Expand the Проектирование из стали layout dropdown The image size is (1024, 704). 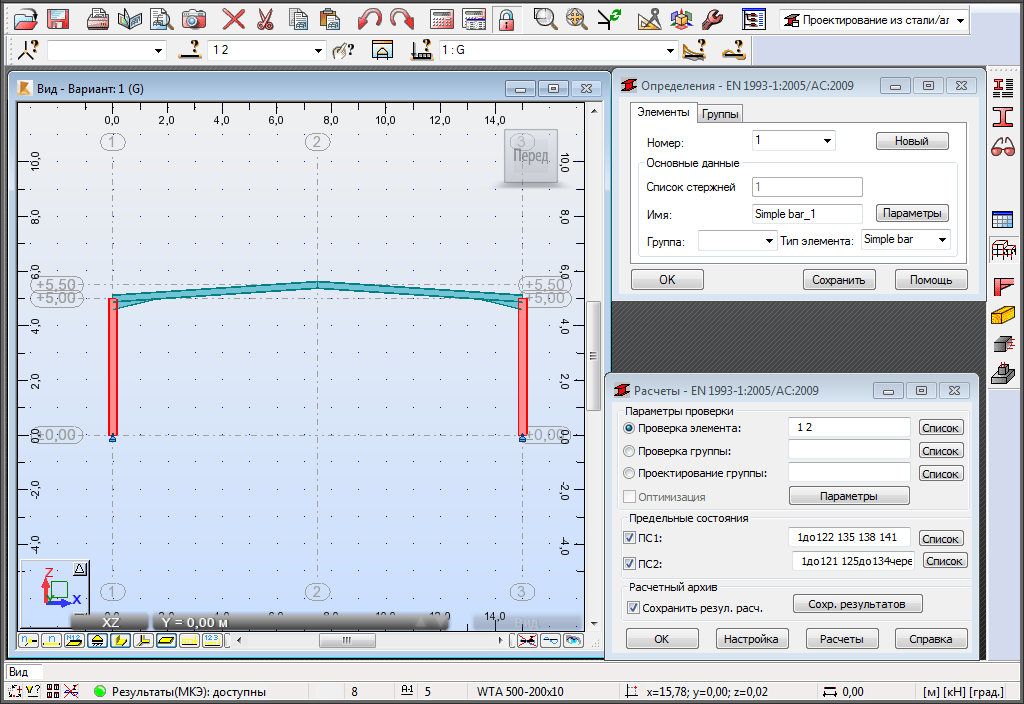click(x=960, y=20)
